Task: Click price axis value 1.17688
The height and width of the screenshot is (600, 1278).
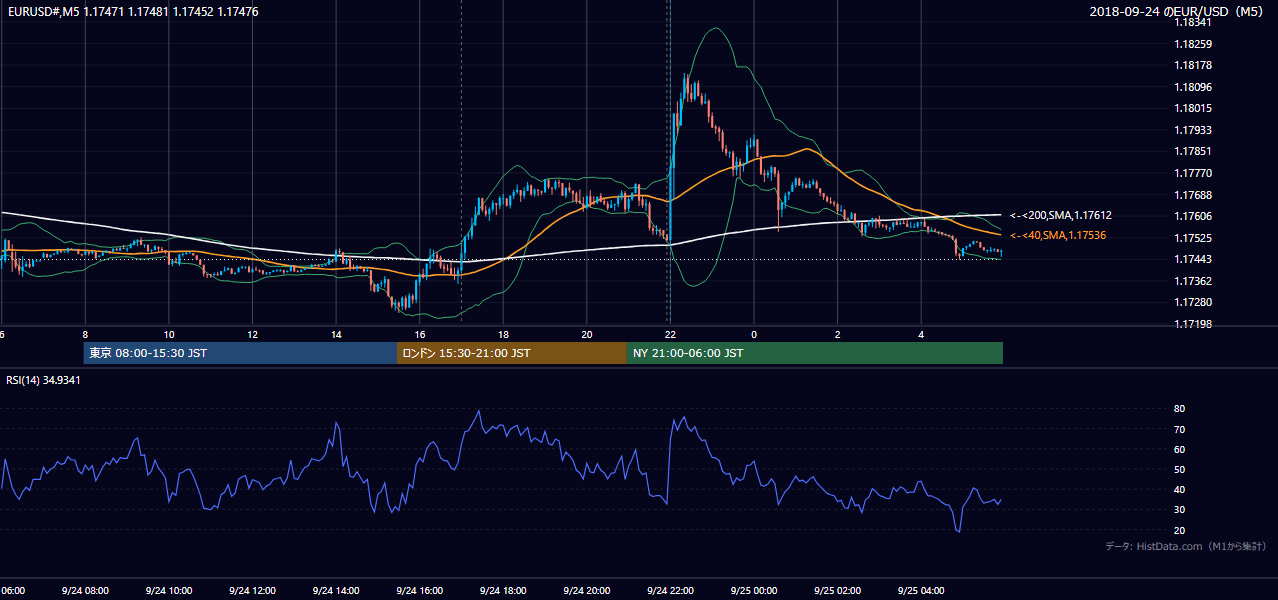Action: point(1193,195)
